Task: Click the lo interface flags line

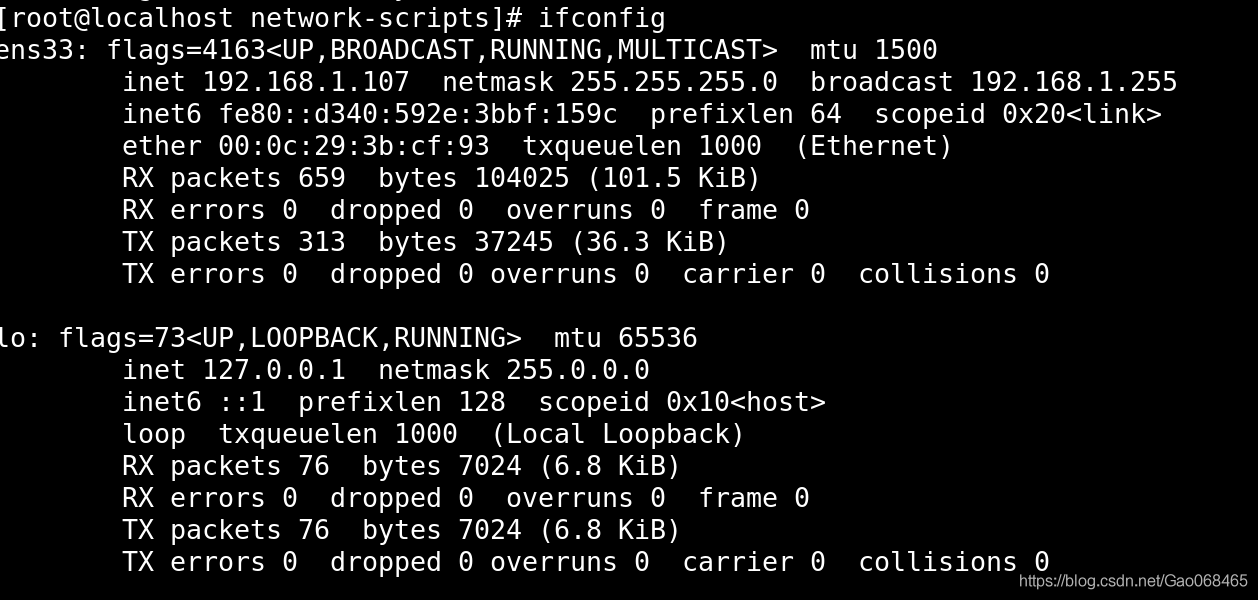Action: coord(348,338)
